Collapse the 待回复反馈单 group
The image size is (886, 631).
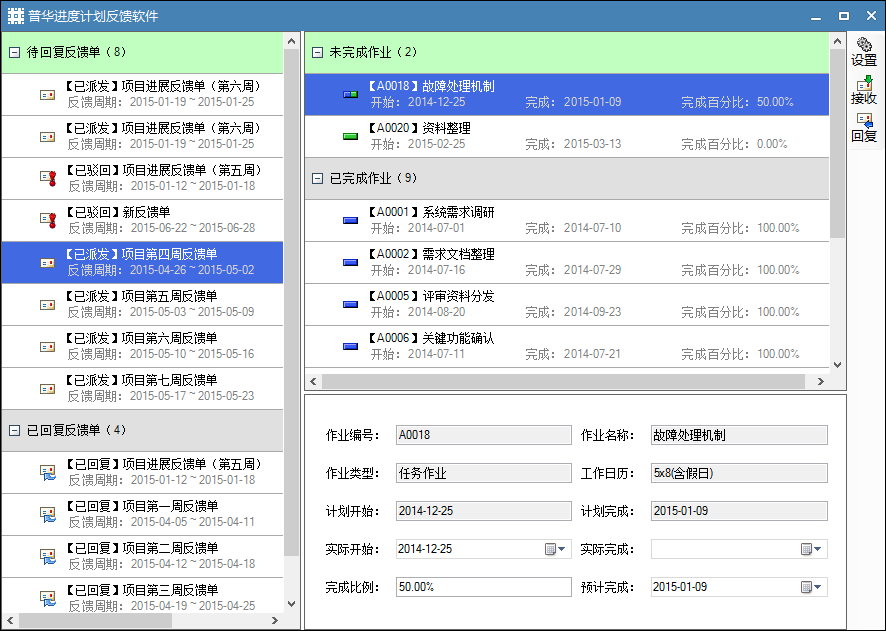(x=15, y=53)
